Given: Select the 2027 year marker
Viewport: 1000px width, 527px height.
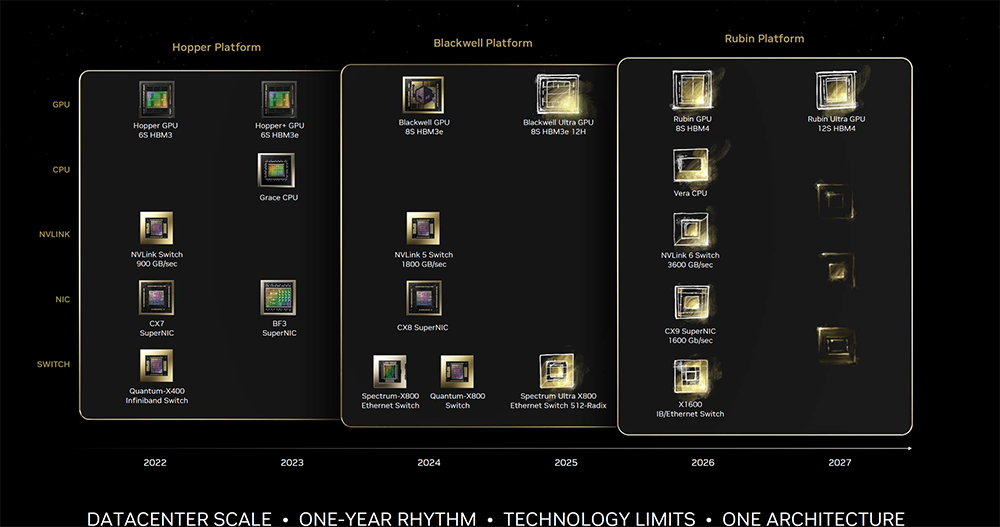Looking at the screenshot, I should point(839,463).
